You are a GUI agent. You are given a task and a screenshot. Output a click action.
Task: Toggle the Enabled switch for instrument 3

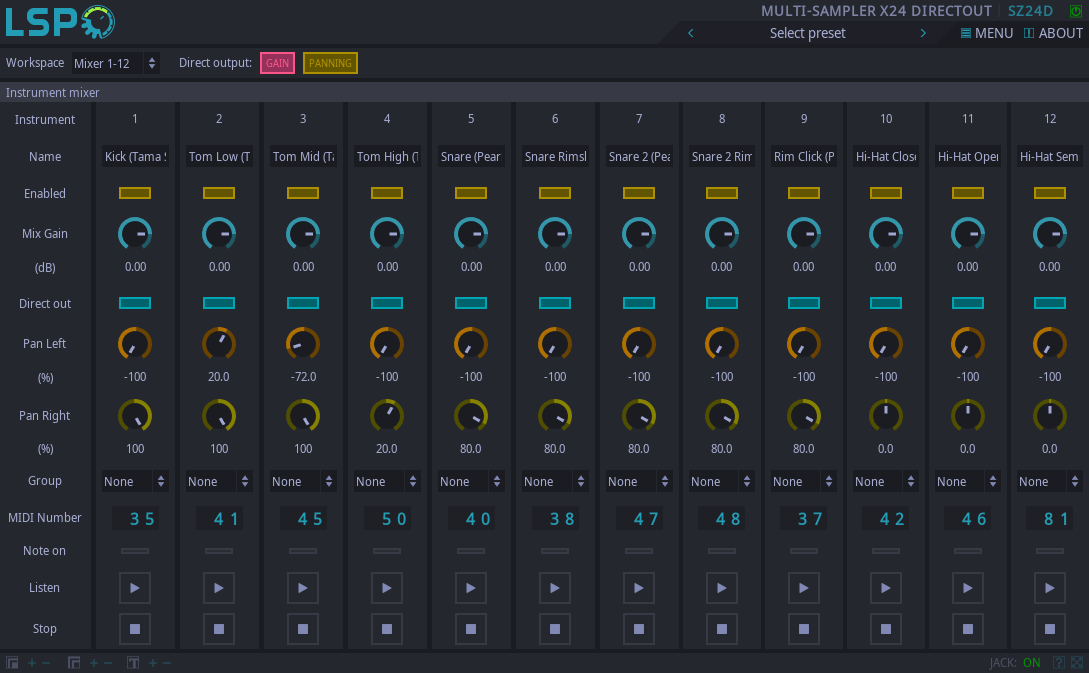[x=303, y=193]
